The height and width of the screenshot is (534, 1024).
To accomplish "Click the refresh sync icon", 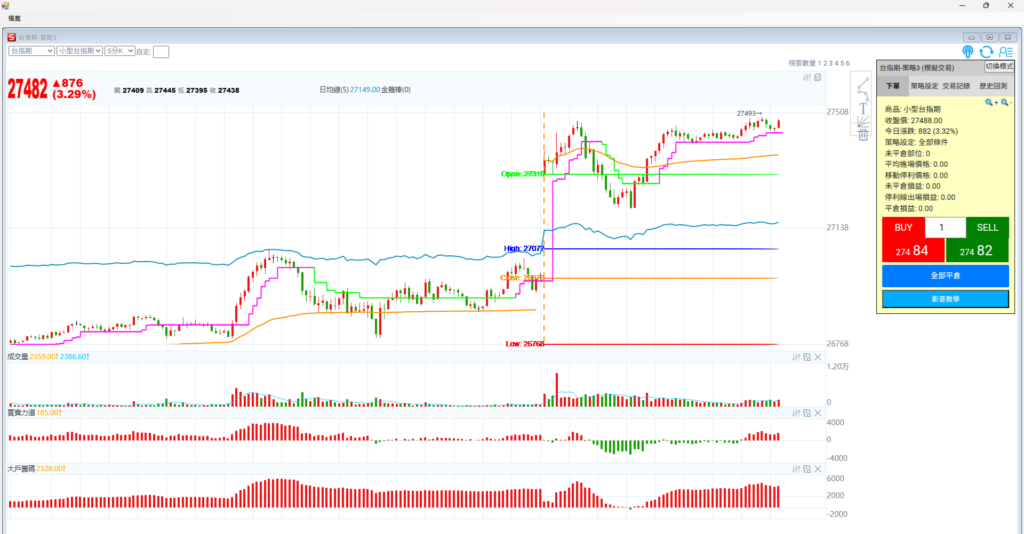I will tap(986, 52).
